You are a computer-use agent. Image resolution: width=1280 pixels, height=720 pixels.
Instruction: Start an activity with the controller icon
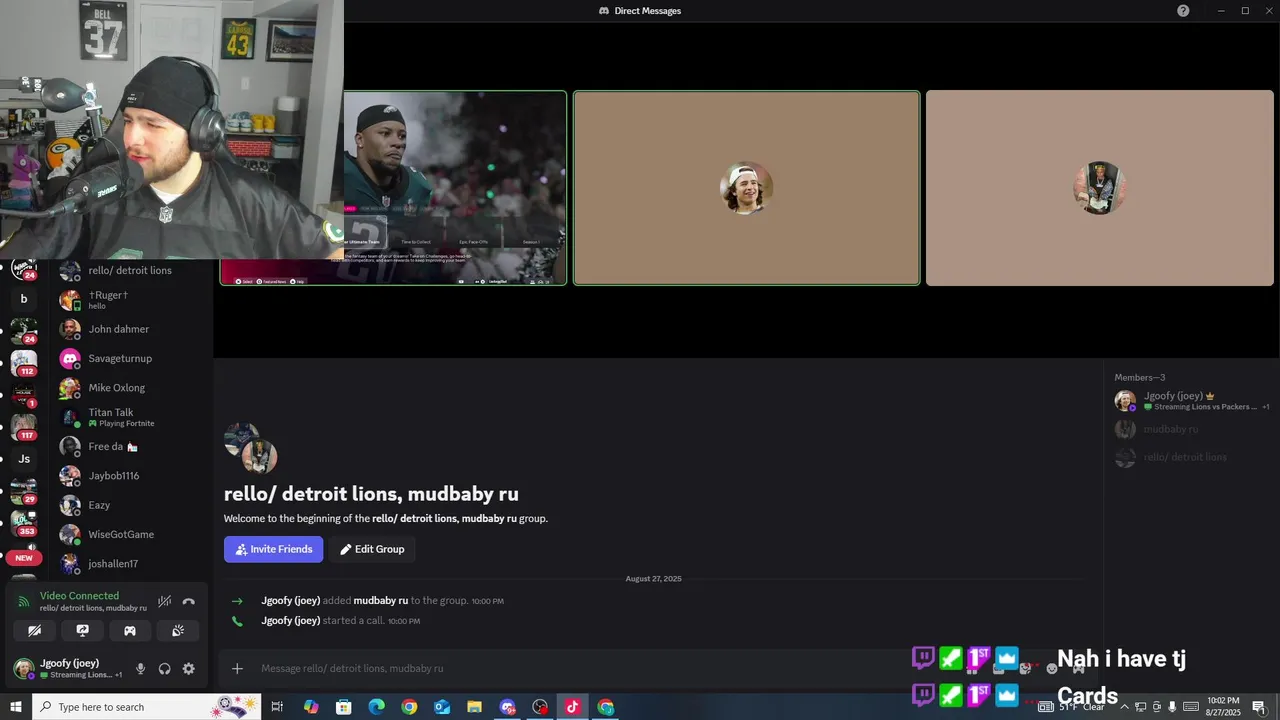tap(130, 631)
